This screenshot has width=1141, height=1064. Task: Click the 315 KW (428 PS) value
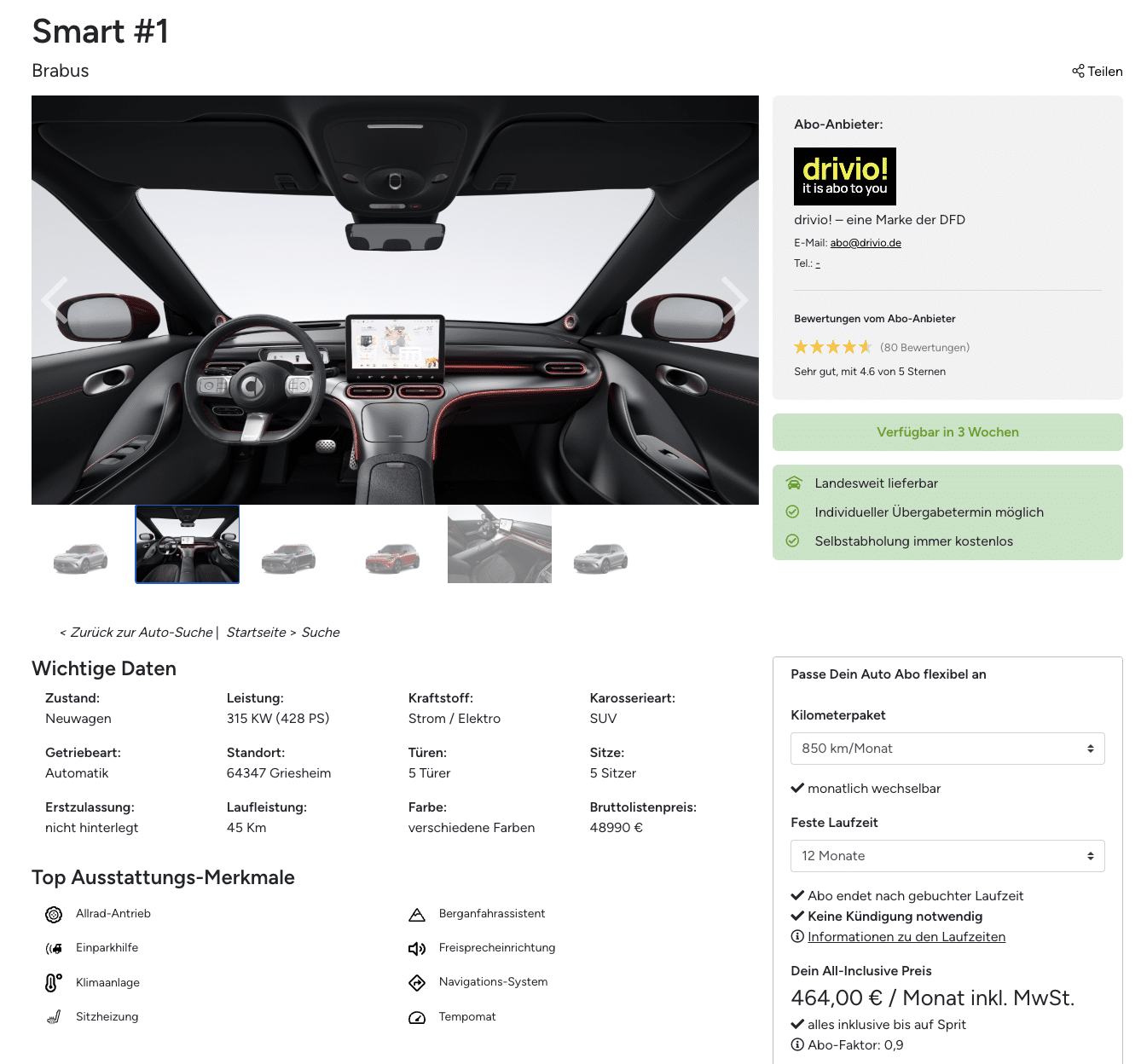278,718
